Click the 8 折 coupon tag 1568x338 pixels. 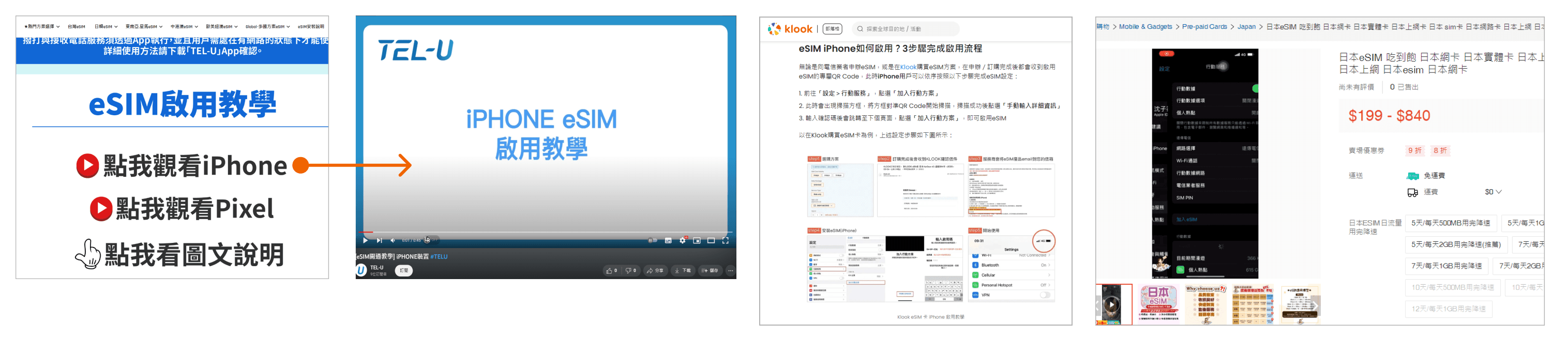click(1440, 151)
